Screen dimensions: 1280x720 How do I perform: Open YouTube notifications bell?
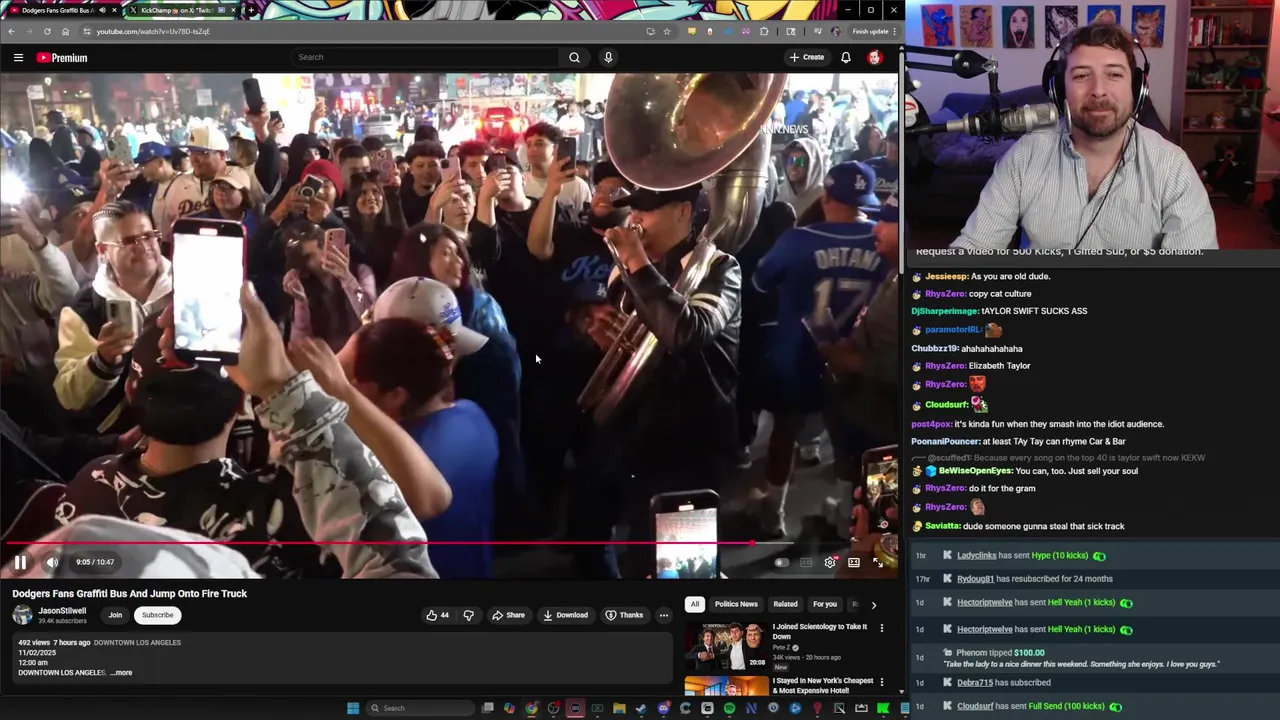[x=846, y=57]
